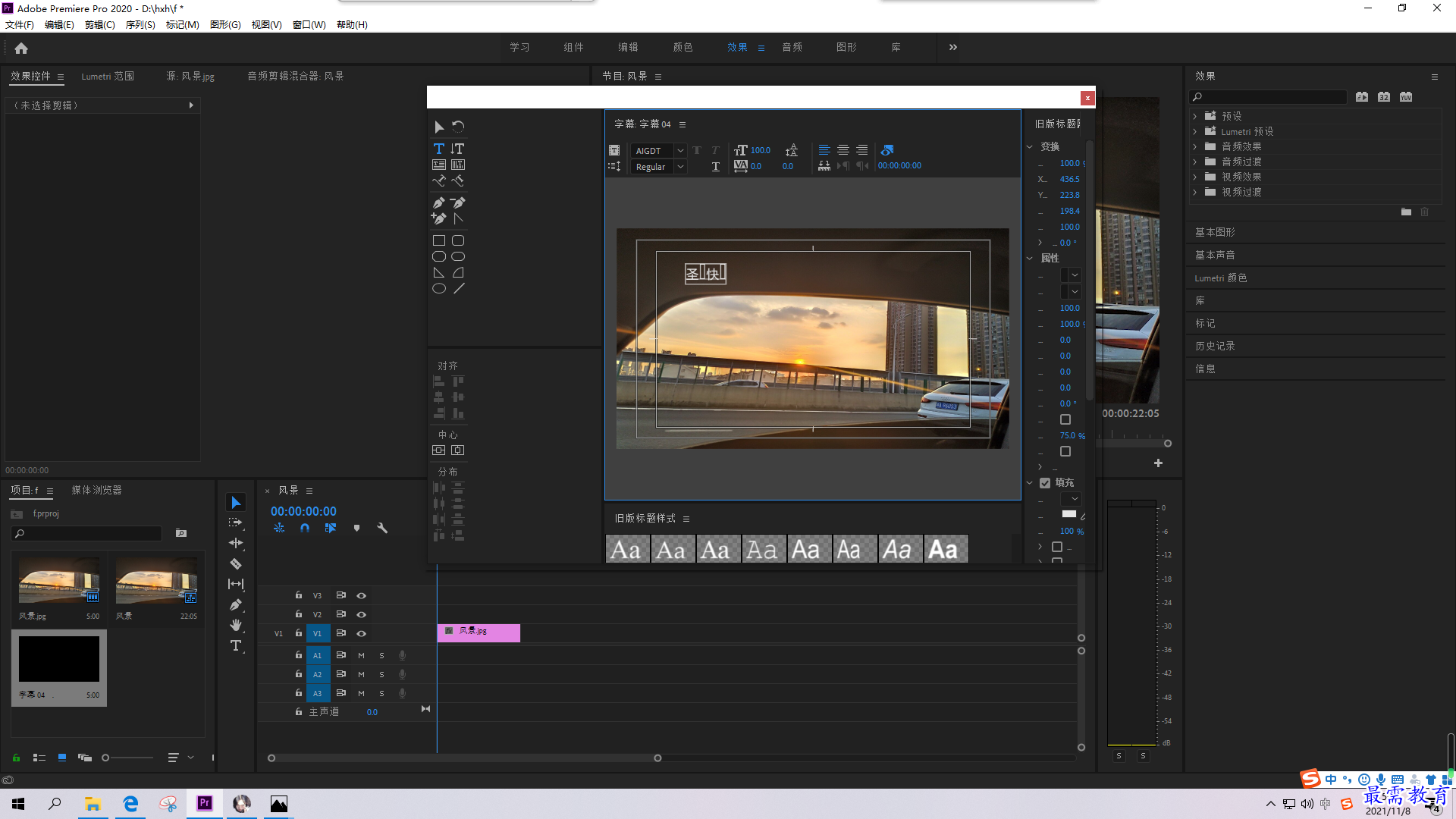Open the 序列(S) menu
This screenshot has height=819, width=1456.
[140, 25]
